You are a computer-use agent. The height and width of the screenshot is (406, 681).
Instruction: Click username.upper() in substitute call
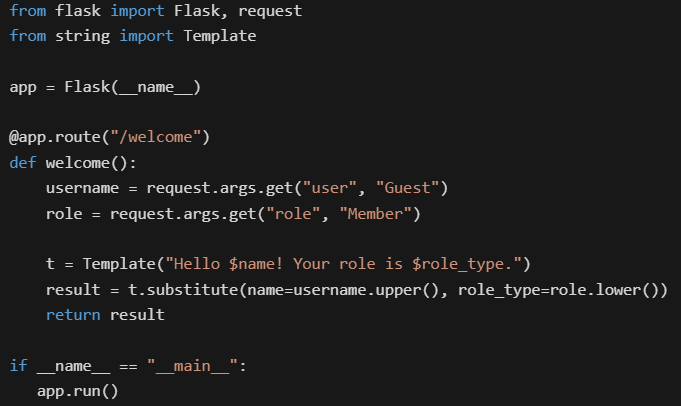point(366,290)
